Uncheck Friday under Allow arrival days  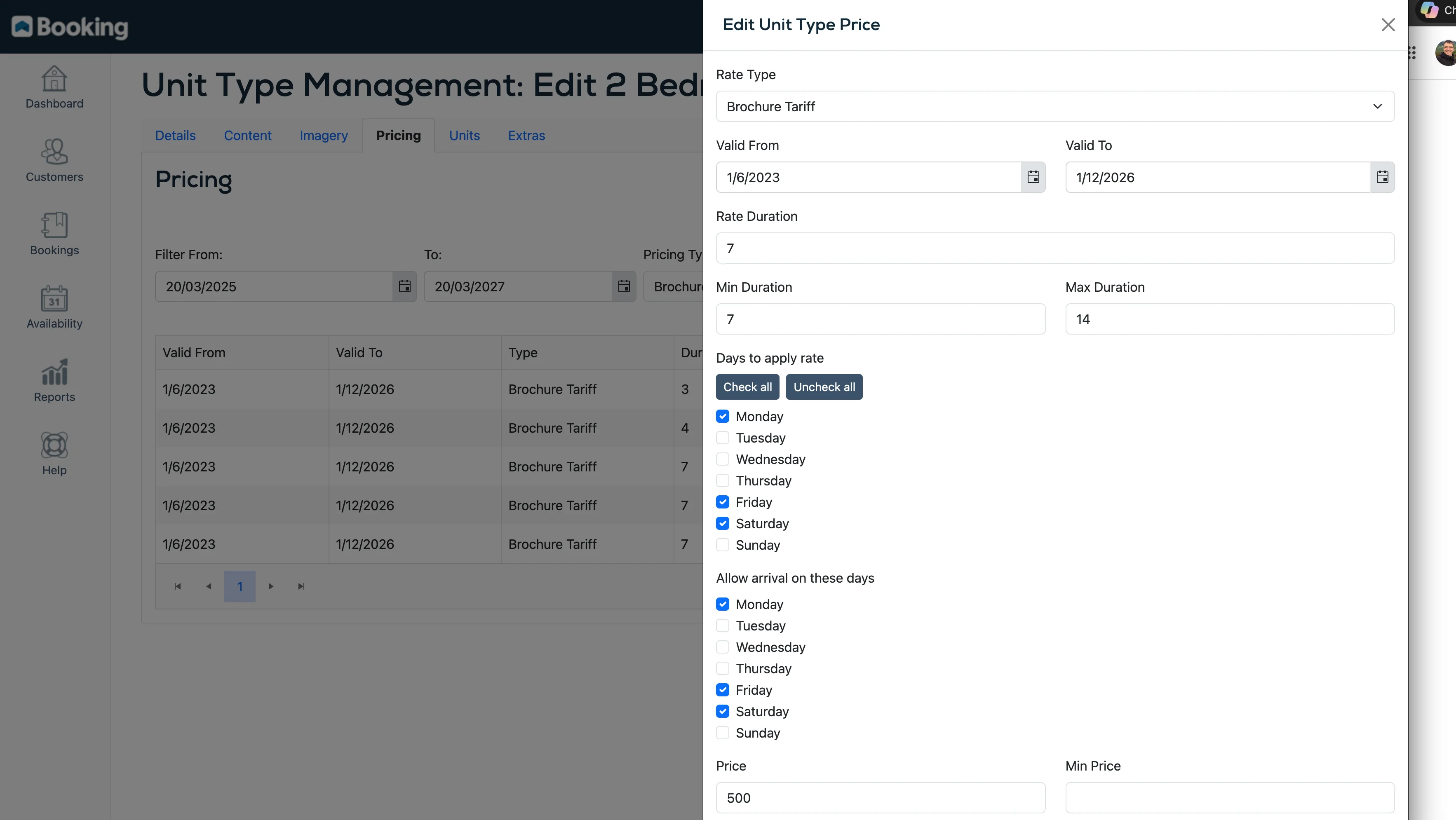pyautogui.click(x=722, y=690)
